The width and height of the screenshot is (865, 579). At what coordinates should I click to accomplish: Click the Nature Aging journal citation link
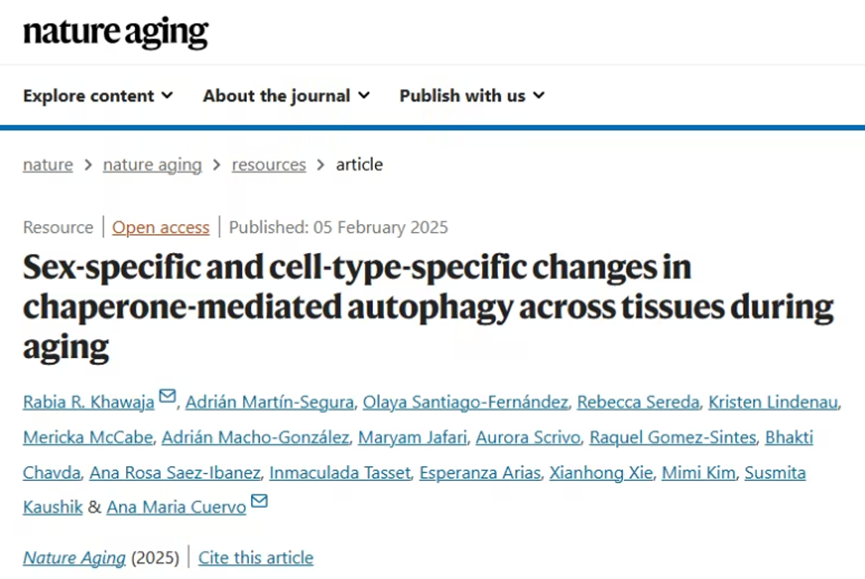pos(74,557)
